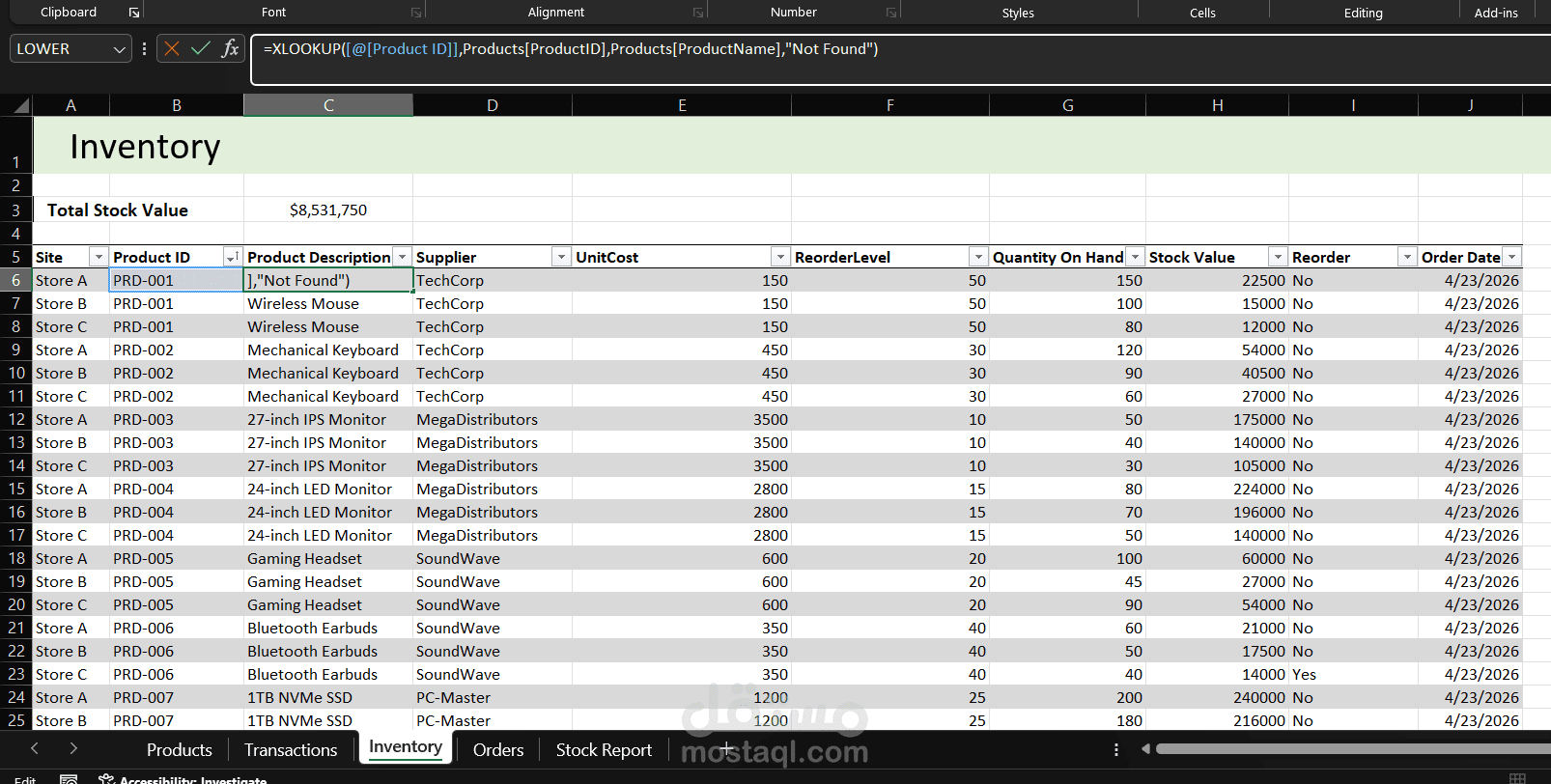Click the Inventory title cell

pos(145,147)
